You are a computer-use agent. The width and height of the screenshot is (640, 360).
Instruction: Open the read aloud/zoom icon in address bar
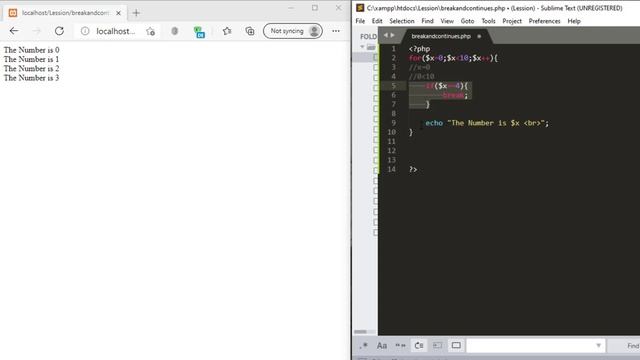151,31
